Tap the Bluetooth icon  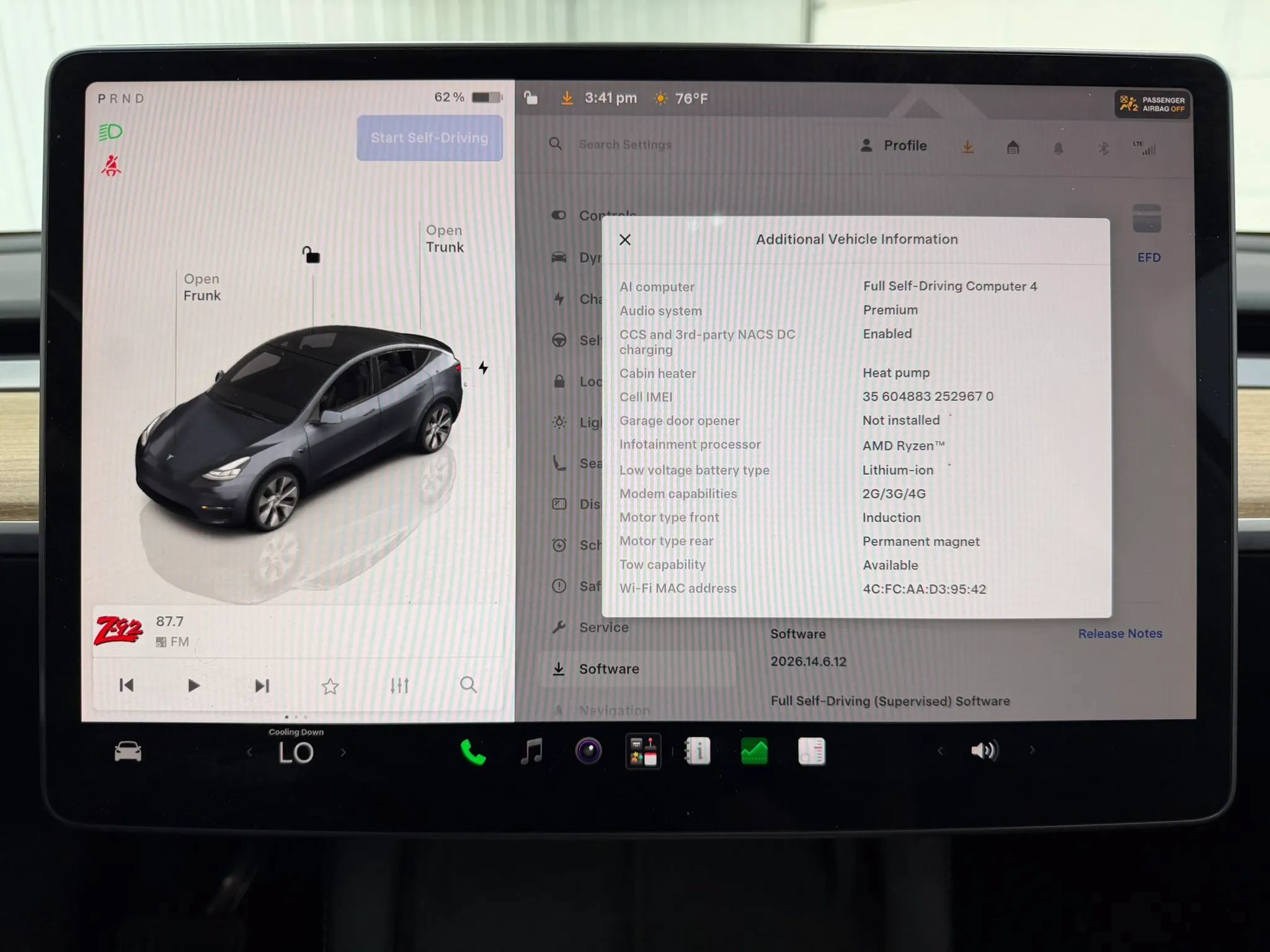pyautogui.click(x=1103, y=148)
